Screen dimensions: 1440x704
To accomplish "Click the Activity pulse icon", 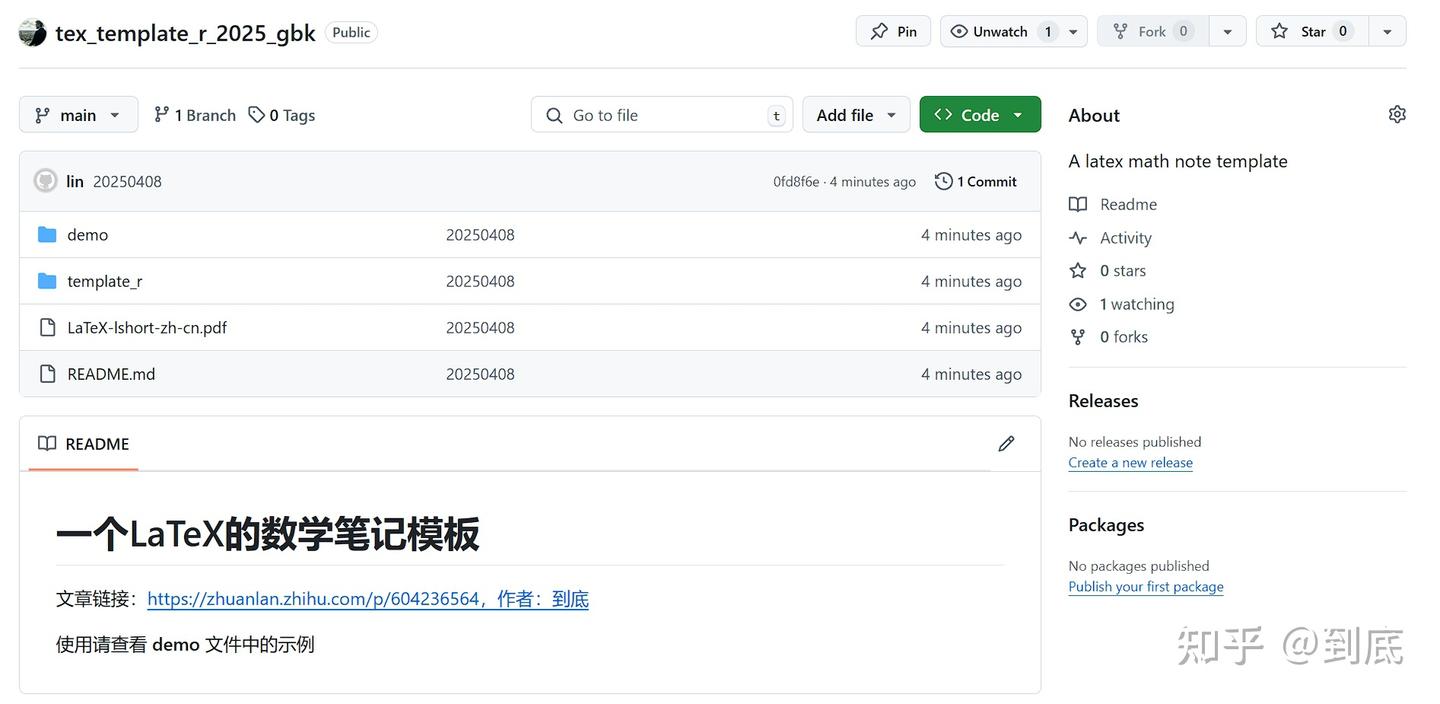I will point(1077,237).
